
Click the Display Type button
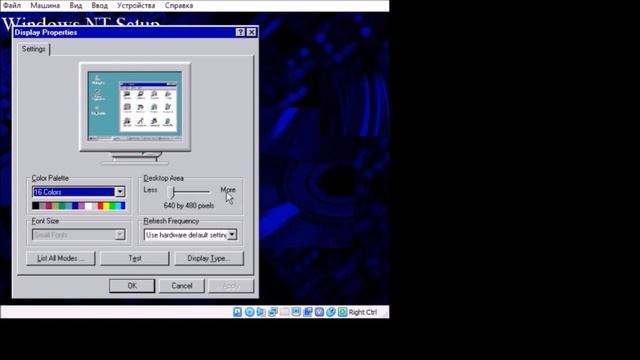pyautogui.click(x=209, y=258)
